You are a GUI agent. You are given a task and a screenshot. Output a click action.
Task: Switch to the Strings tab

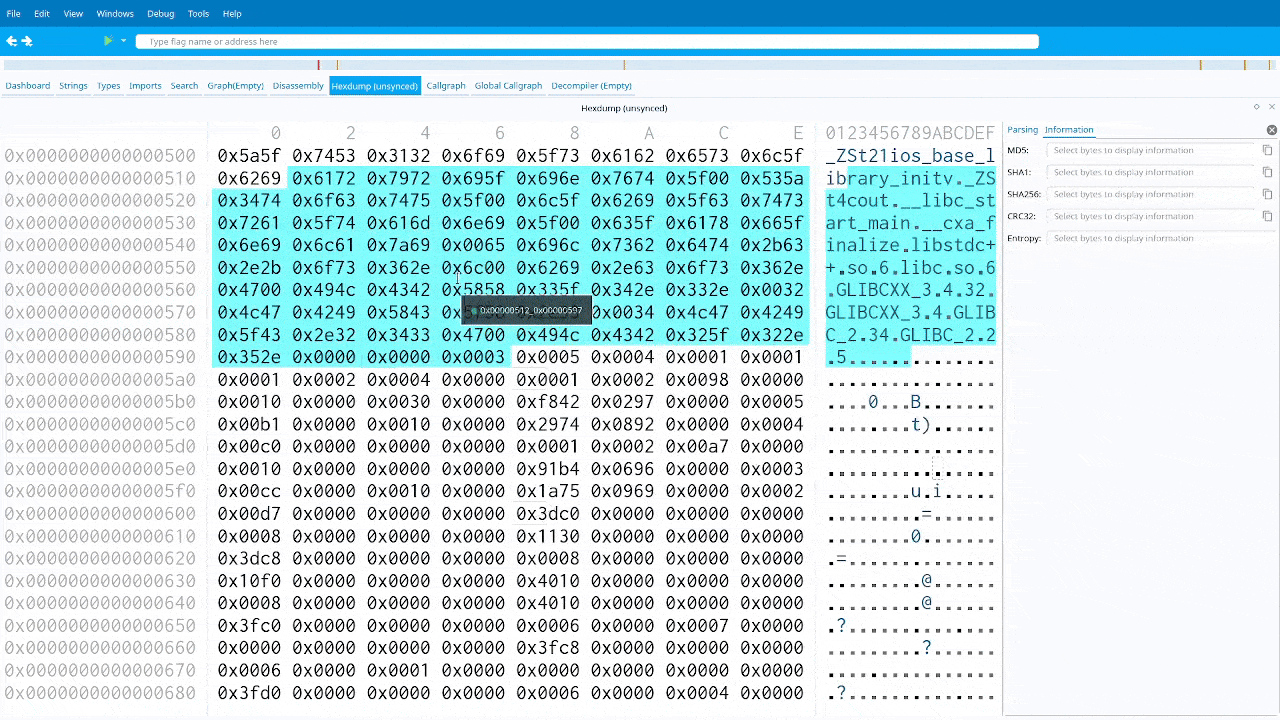(73, 86)
